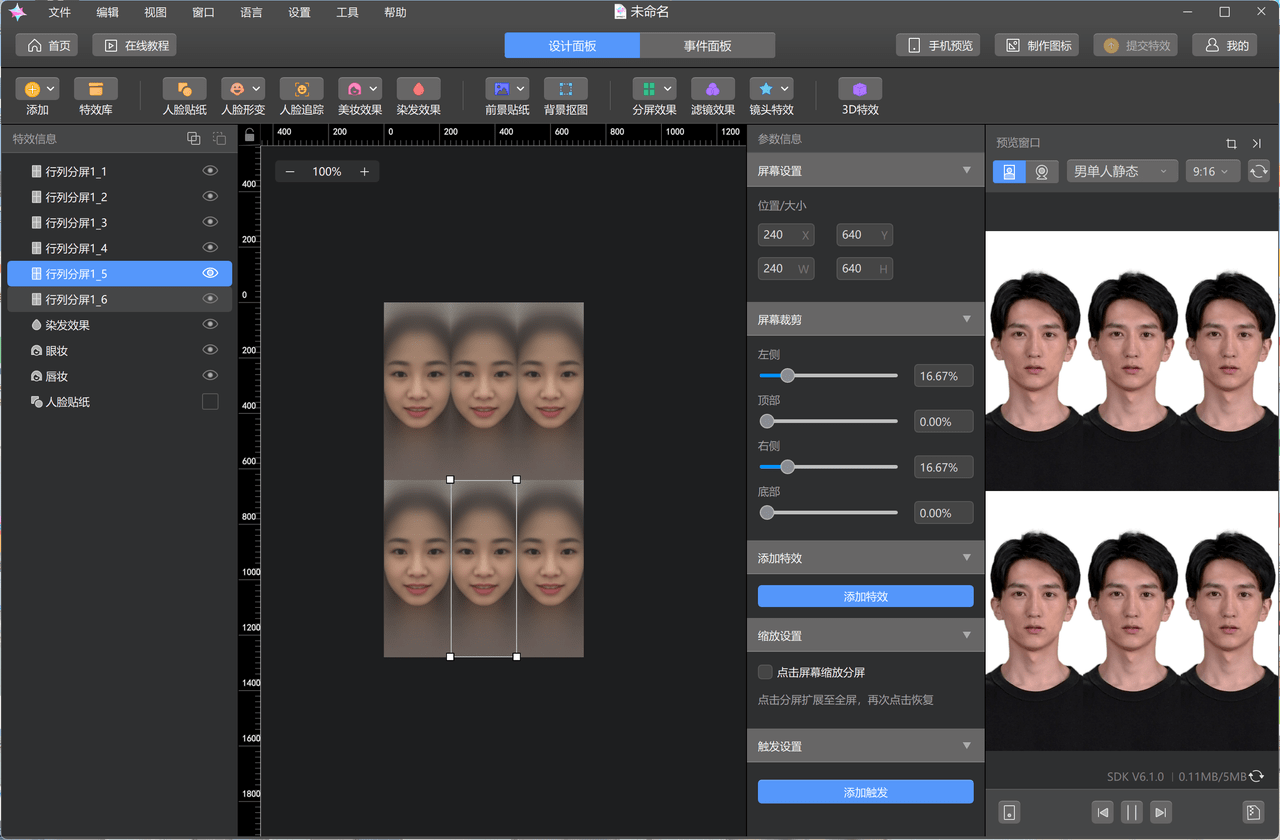
Task: Click the 添加特效 button
Action: pyautogui.click(x=865, y=597)
